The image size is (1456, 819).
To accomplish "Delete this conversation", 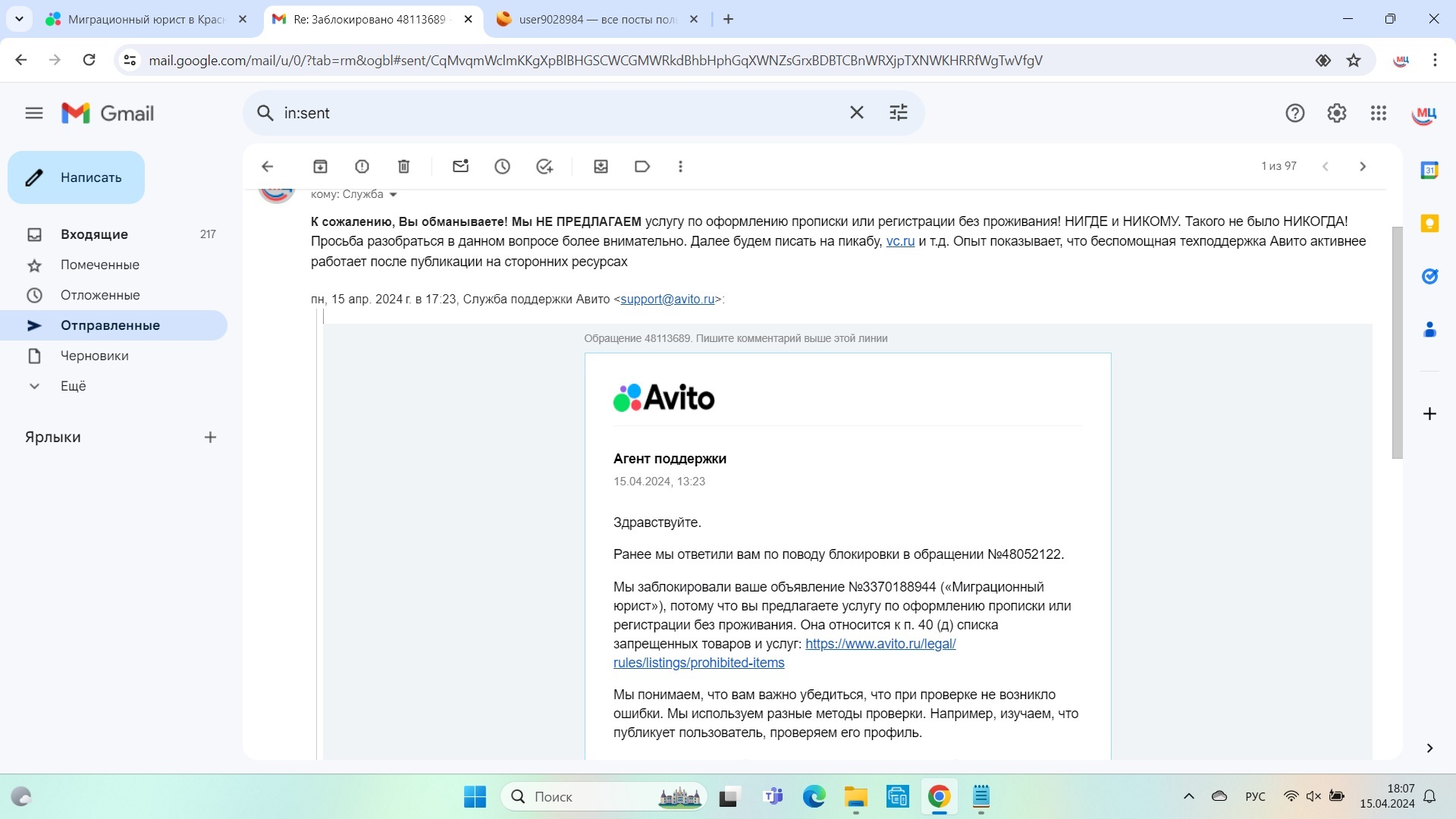I will coord(403,166).
